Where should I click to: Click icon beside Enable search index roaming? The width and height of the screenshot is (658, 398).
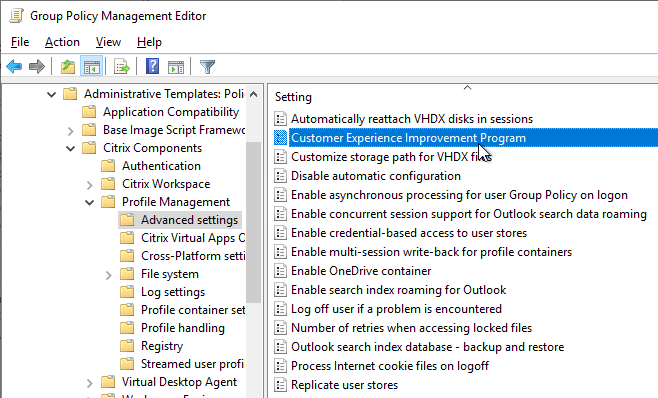[280, 290]
